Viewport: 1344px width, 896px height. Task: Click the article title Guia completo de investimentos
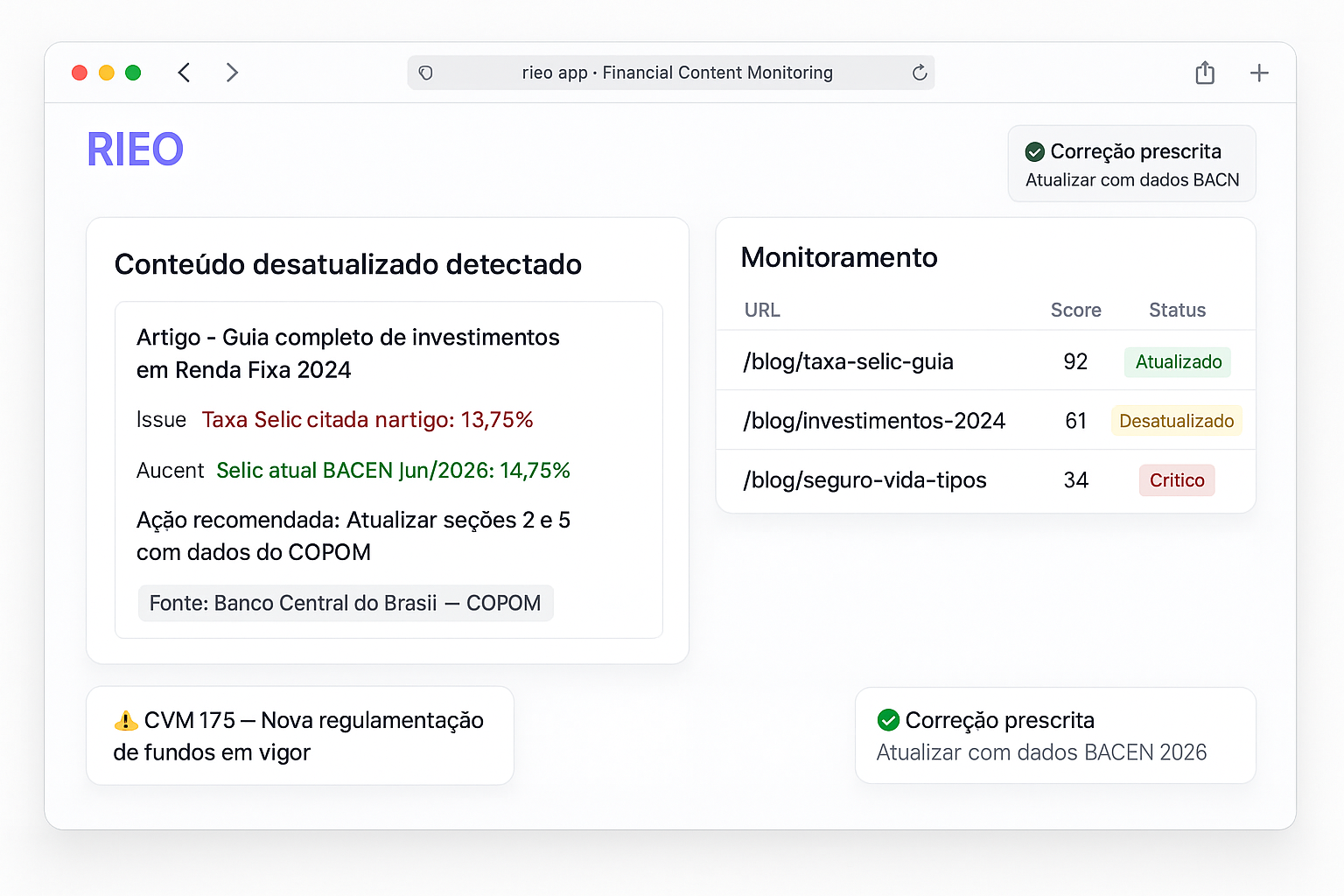coord(348,353)
